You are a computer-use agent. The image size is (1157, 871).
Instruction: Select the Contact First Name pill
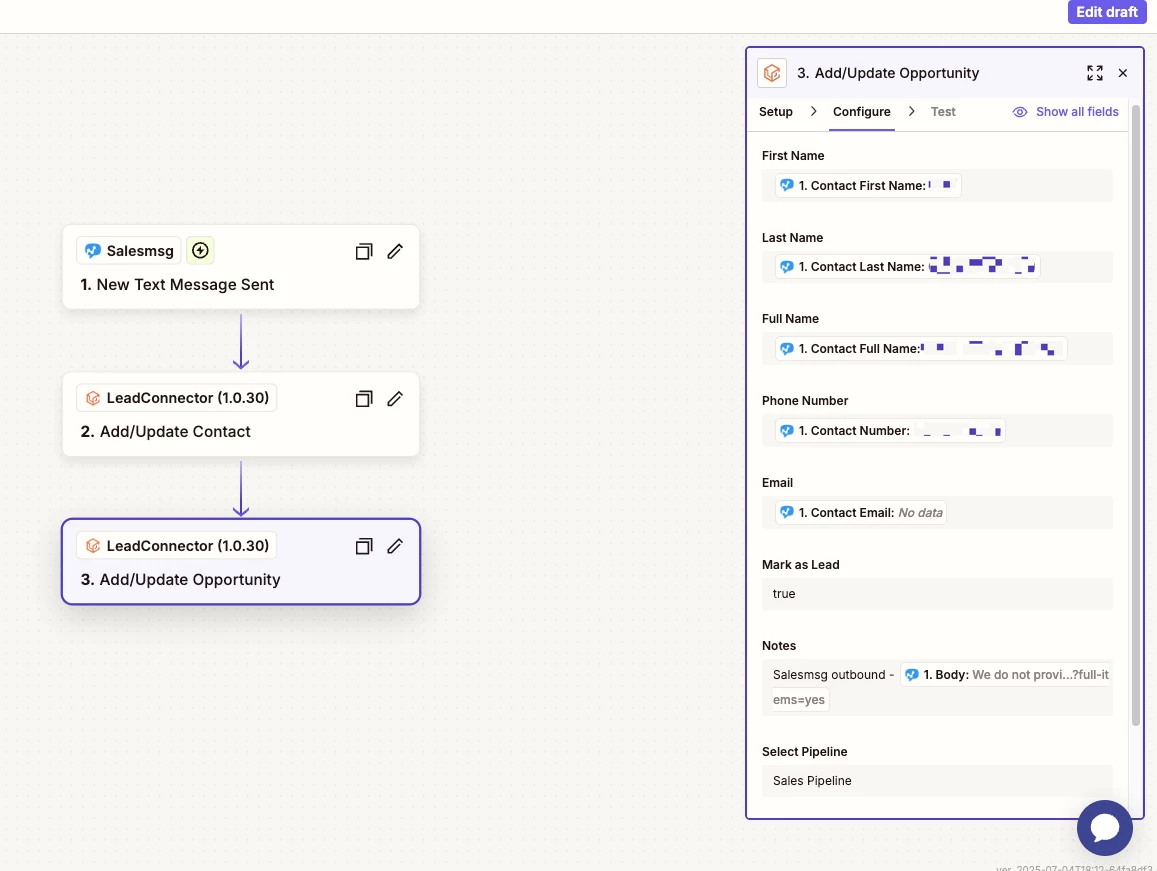coord(868,185)
